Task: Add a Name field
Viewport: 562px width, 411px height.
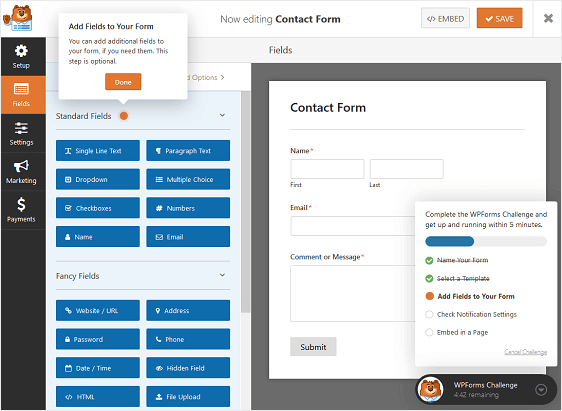Action: click(x=98, y=236)
